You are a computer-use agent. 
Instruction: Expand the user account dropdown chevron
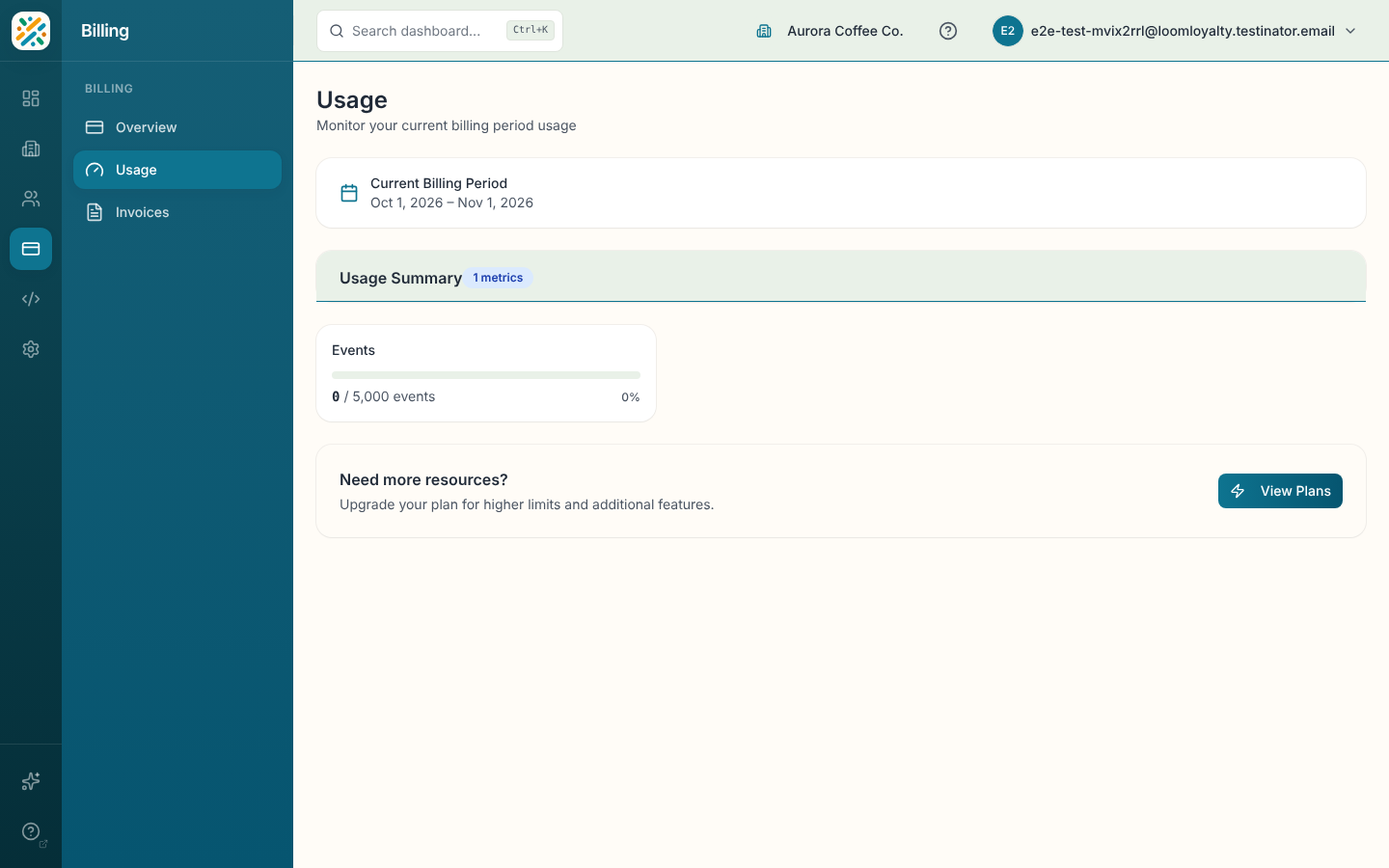1350,31
